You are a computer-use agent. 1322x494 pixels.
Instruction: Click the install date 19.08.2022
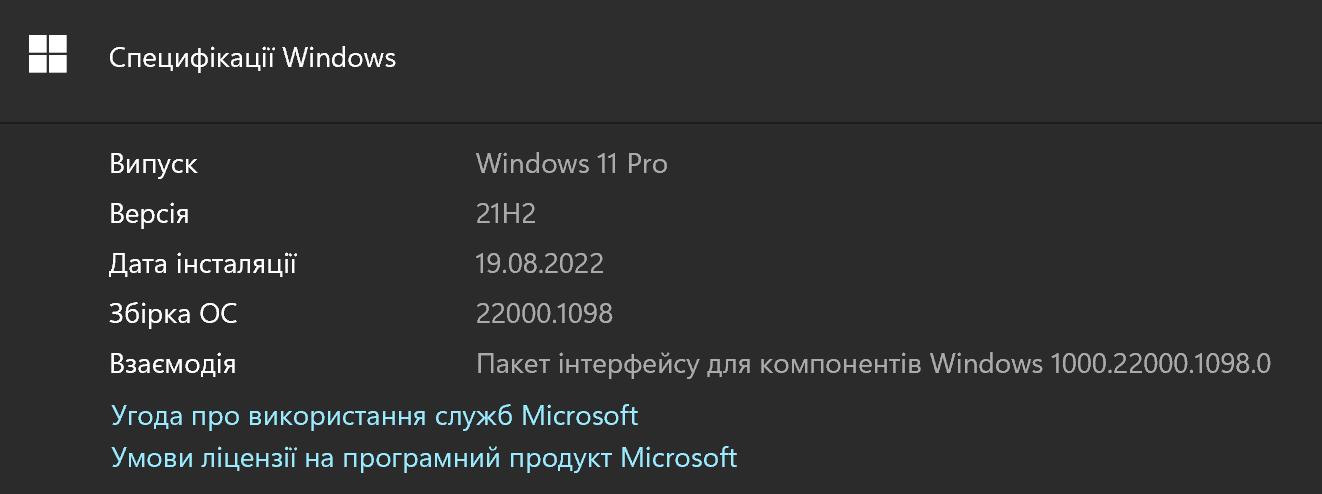pos(540,264)
